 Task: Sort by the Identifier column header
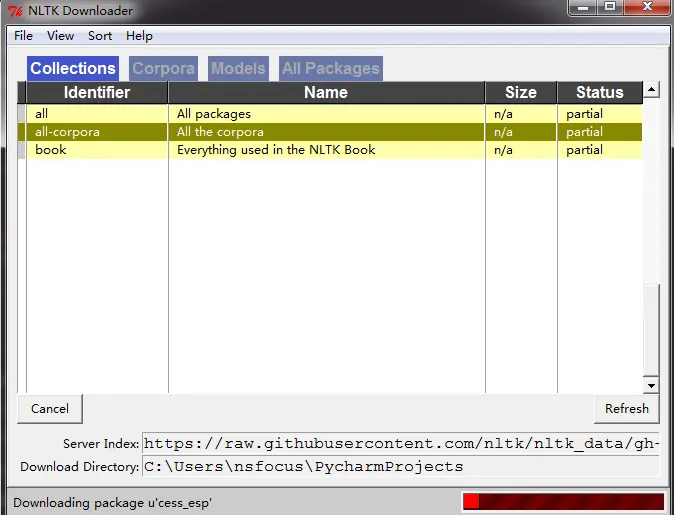point(97,92)
